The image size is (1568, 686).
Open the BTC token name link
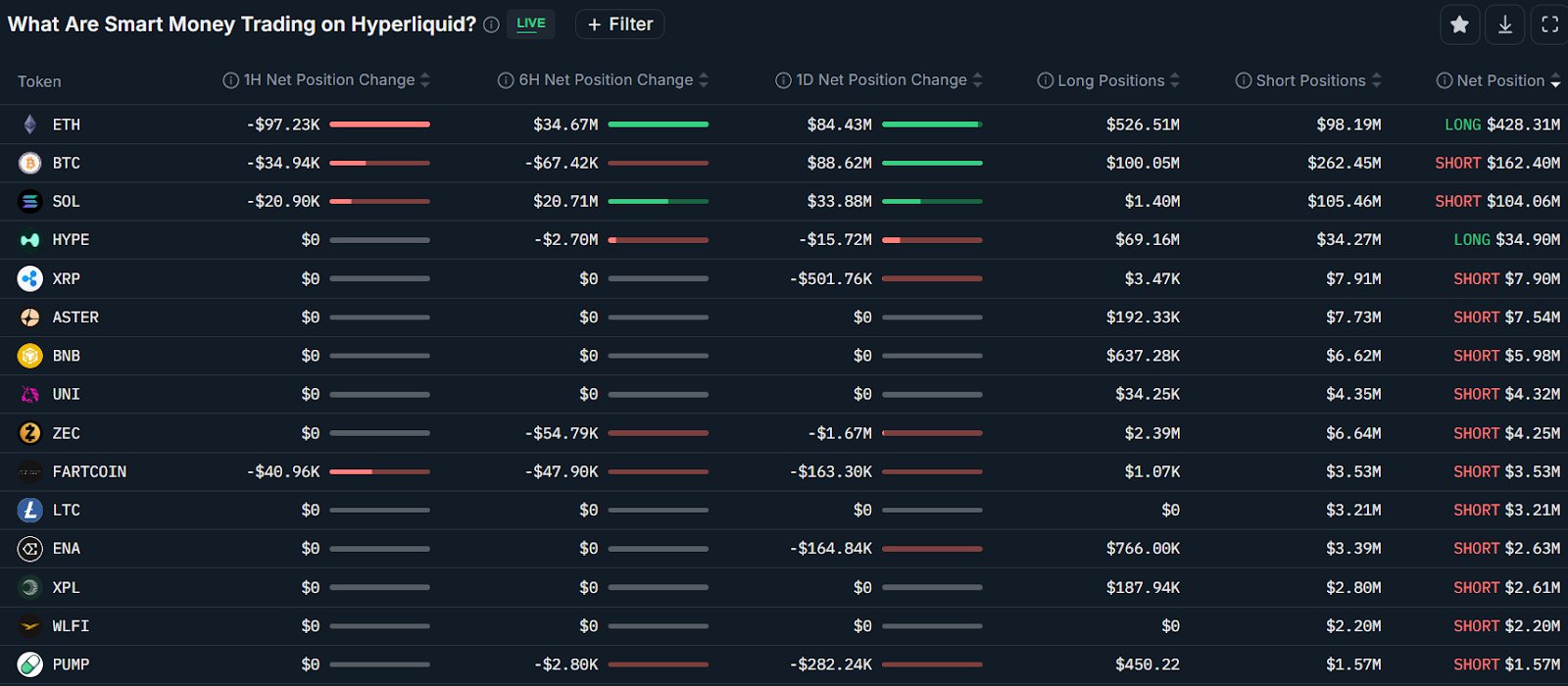coord(67,163)
